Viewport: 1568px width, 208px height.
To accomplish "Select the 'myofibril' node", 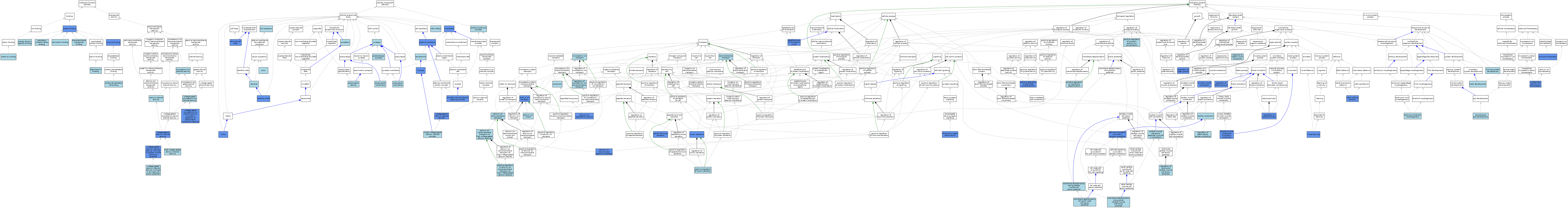I will (x=306, y=84).
